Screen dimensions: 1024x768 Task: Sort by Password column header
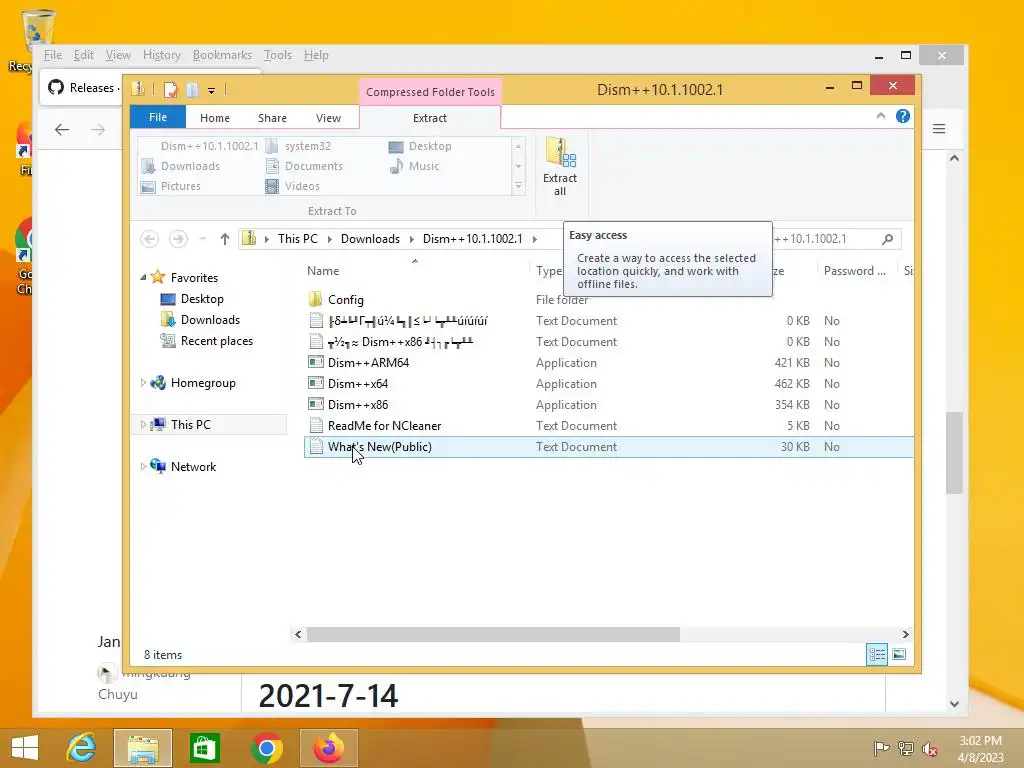click(855, 270)
